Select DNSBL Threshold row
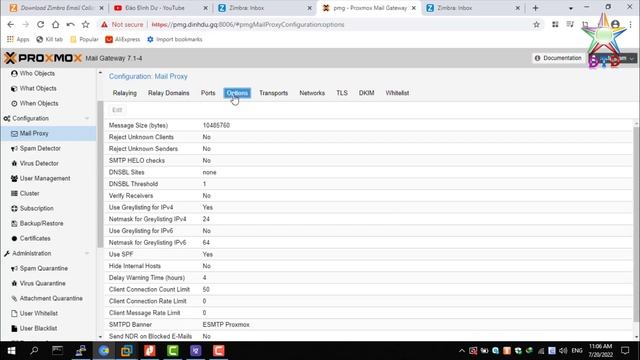640x360 pixels. tap(369, 184)
